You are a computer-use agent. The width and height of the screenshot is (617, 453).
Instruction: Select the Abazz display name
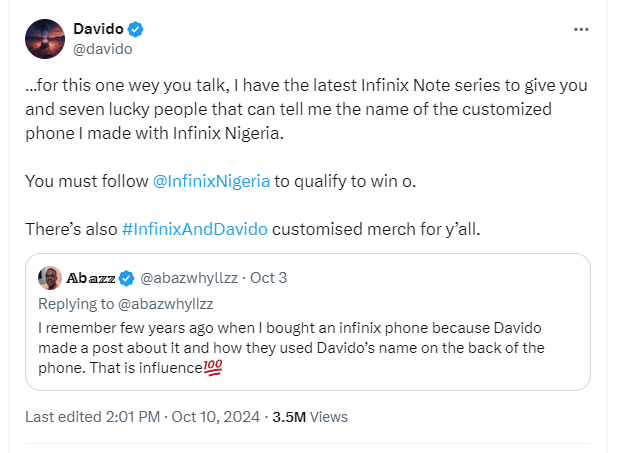click(90, 277)
